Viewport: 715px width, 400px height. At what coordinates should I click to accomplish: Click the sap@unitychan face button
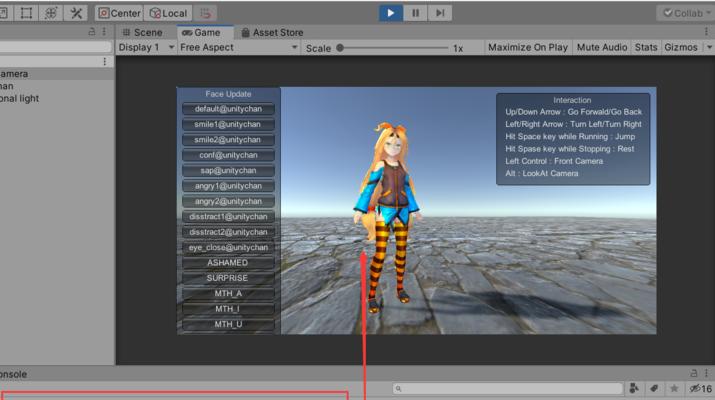(x=228, y=171)
